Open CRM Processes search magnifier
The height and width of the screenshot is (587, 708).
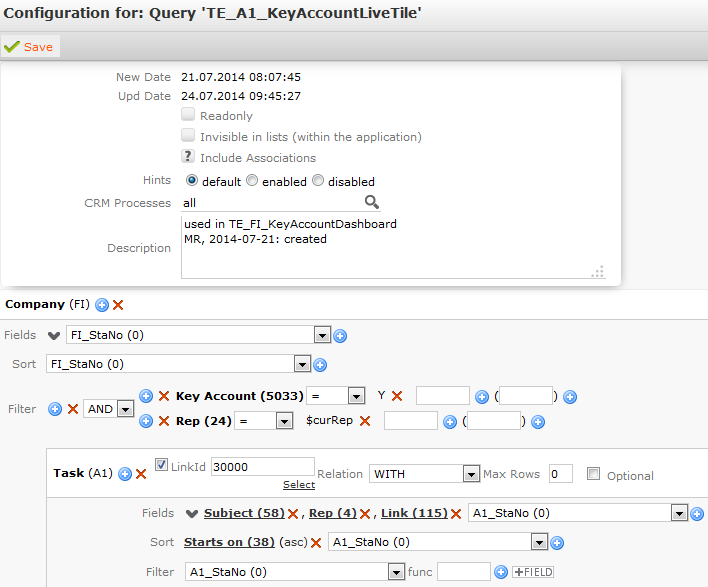click(x=371, y=202)
